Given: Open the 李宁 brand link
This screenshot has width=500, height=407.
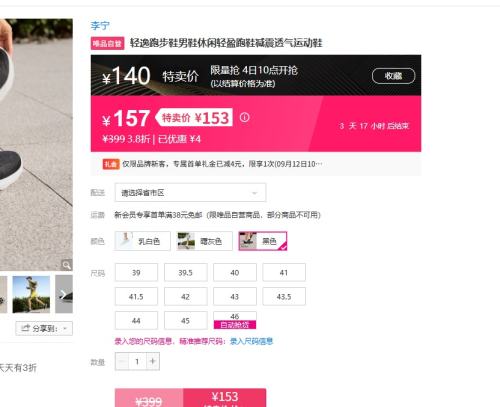Looking at the screenshot, I should pyautogui.click(x=100, y=25).
